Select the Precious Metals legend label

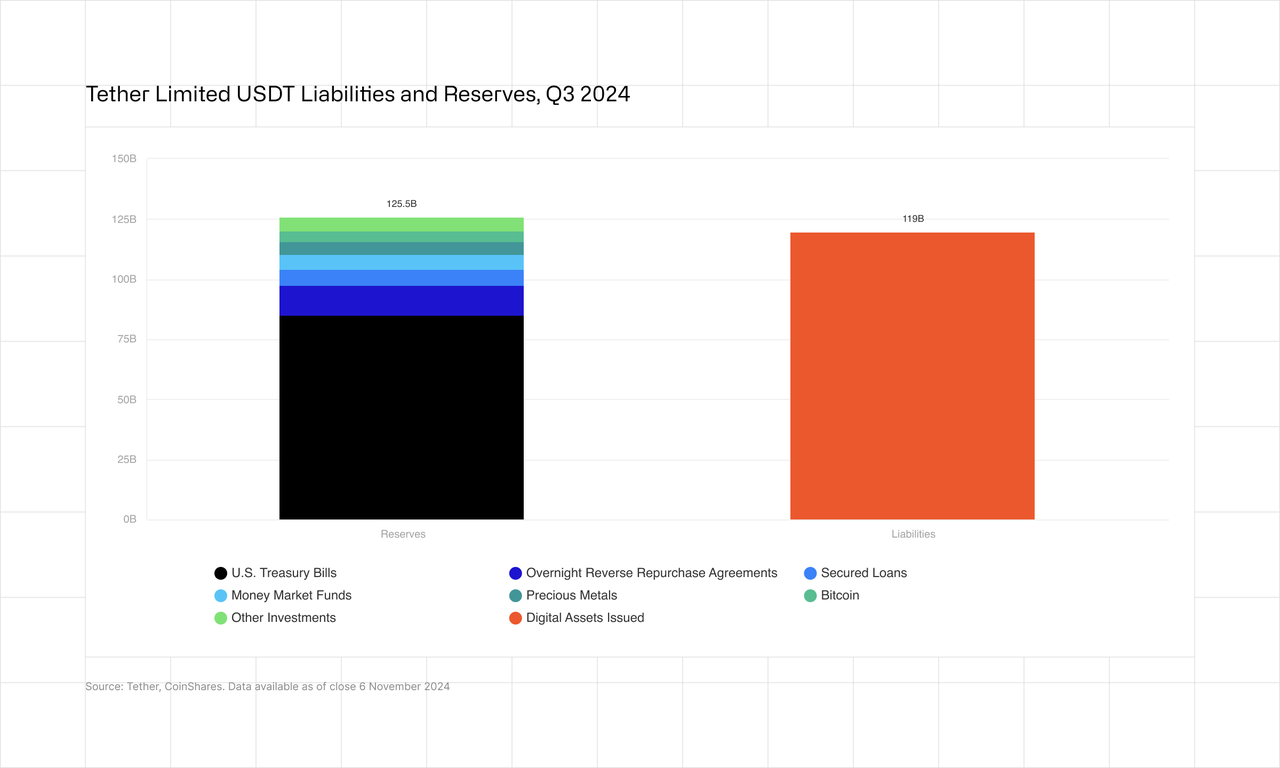(x=572, y=595)
